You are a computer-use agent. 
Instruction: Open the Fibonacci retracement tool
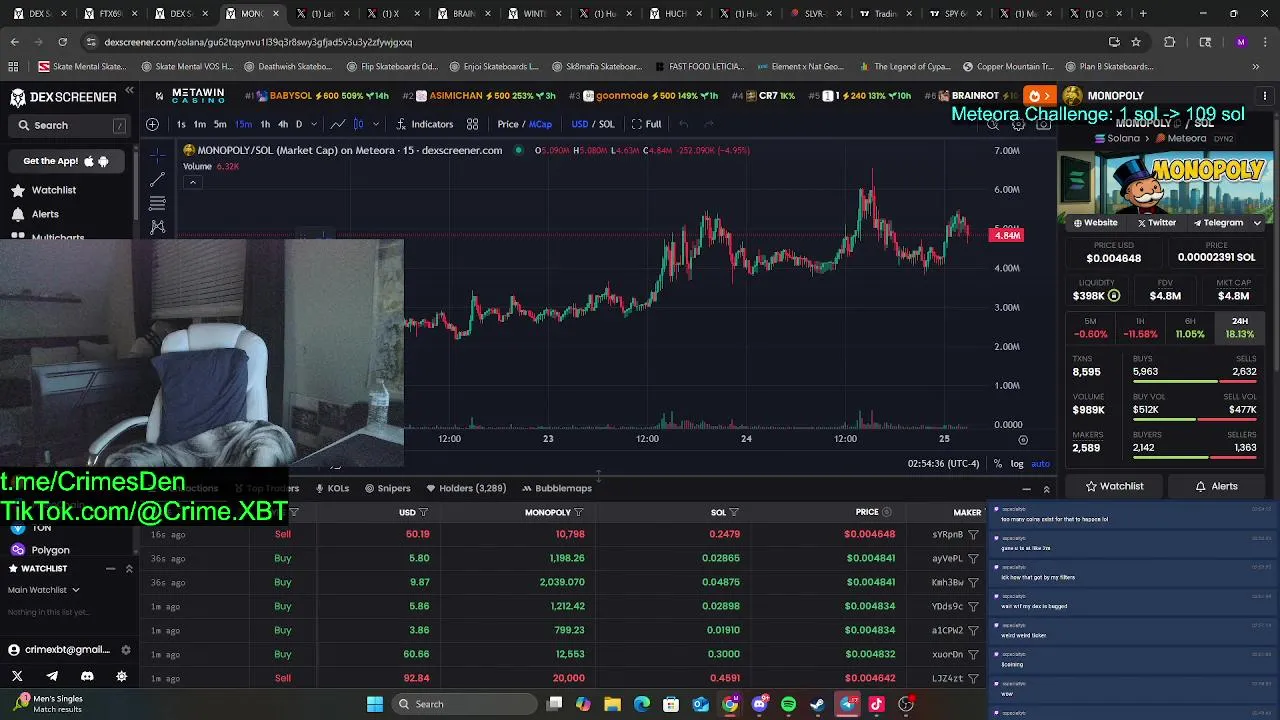pyautogui.click(x=157, y=203)
